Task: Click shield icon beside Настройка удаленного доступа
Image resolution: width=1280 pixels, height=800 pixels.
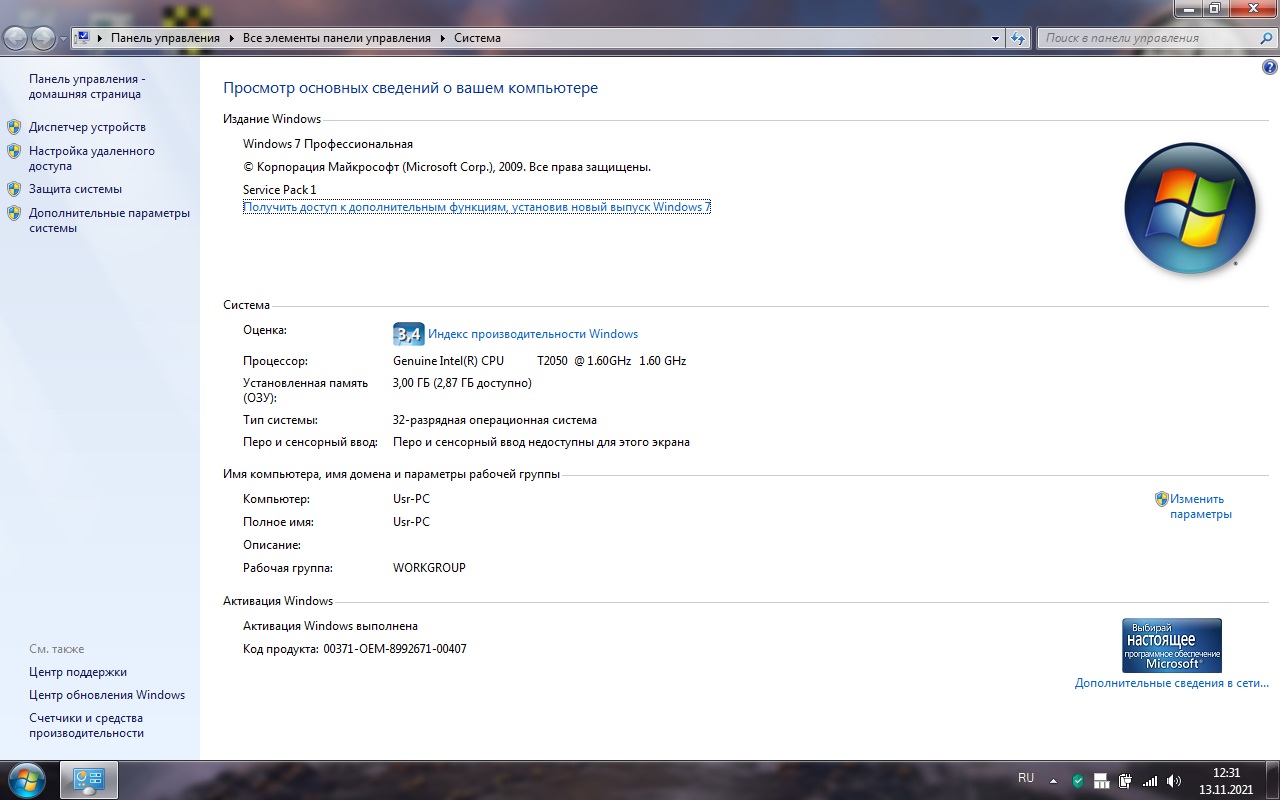Action: (14, 151)
